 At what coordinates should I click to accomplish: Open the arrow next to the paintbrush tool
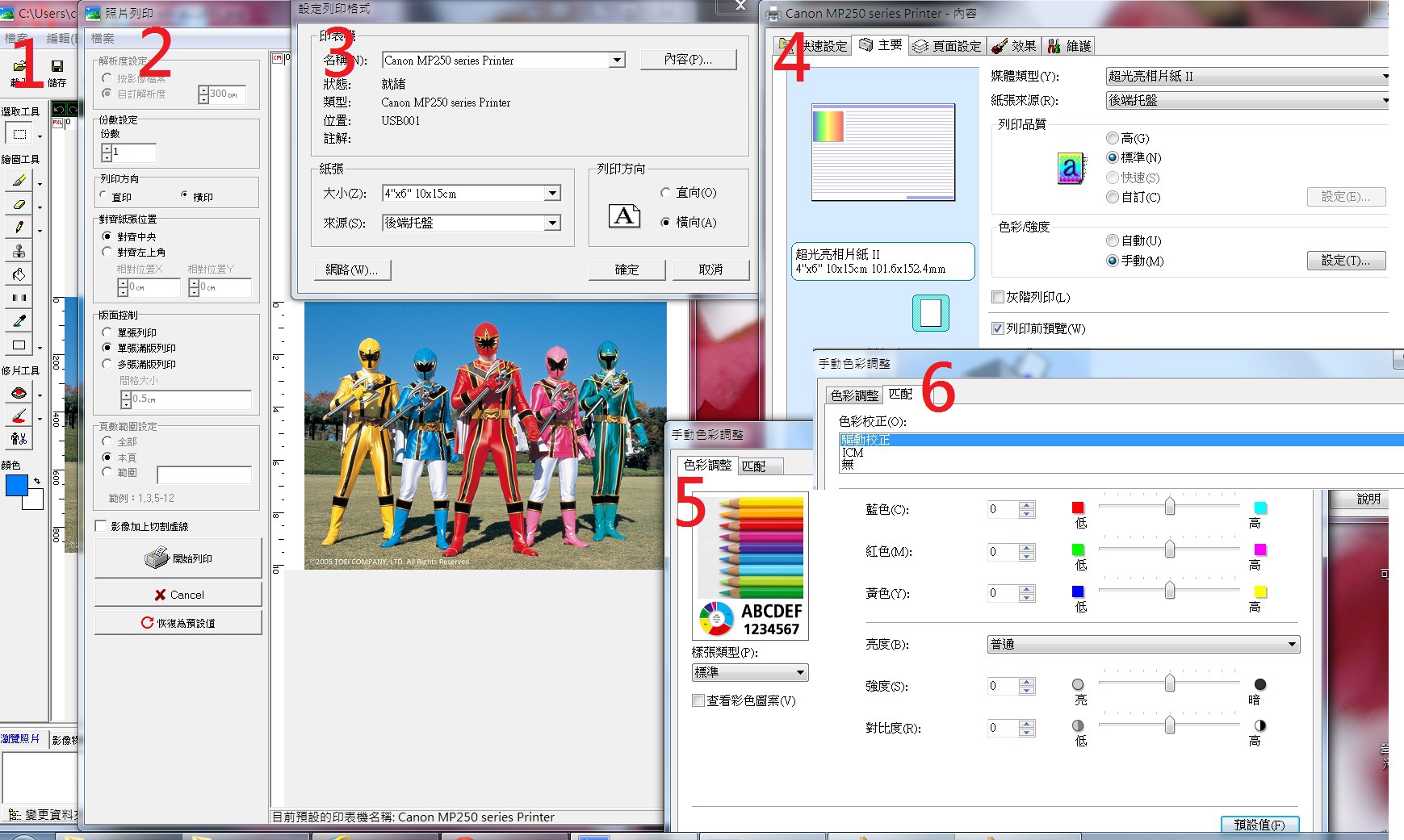(40, 184)
